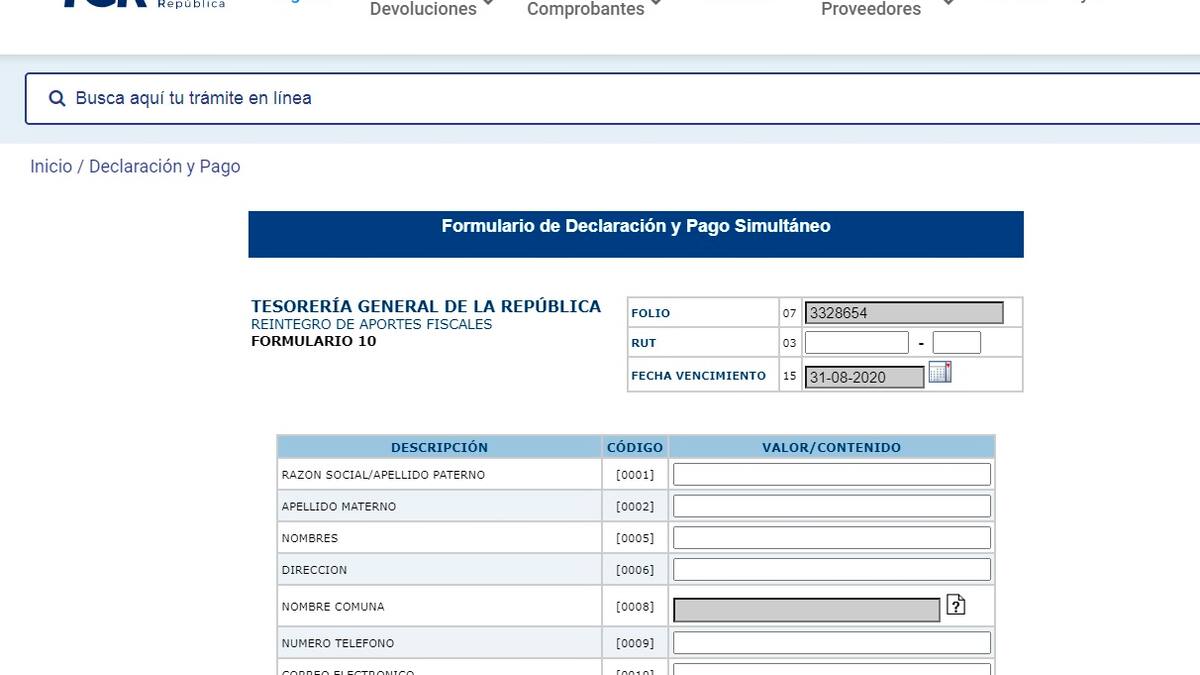Click the 'DESCRIPCIÓN' column header

click(439, 447)
